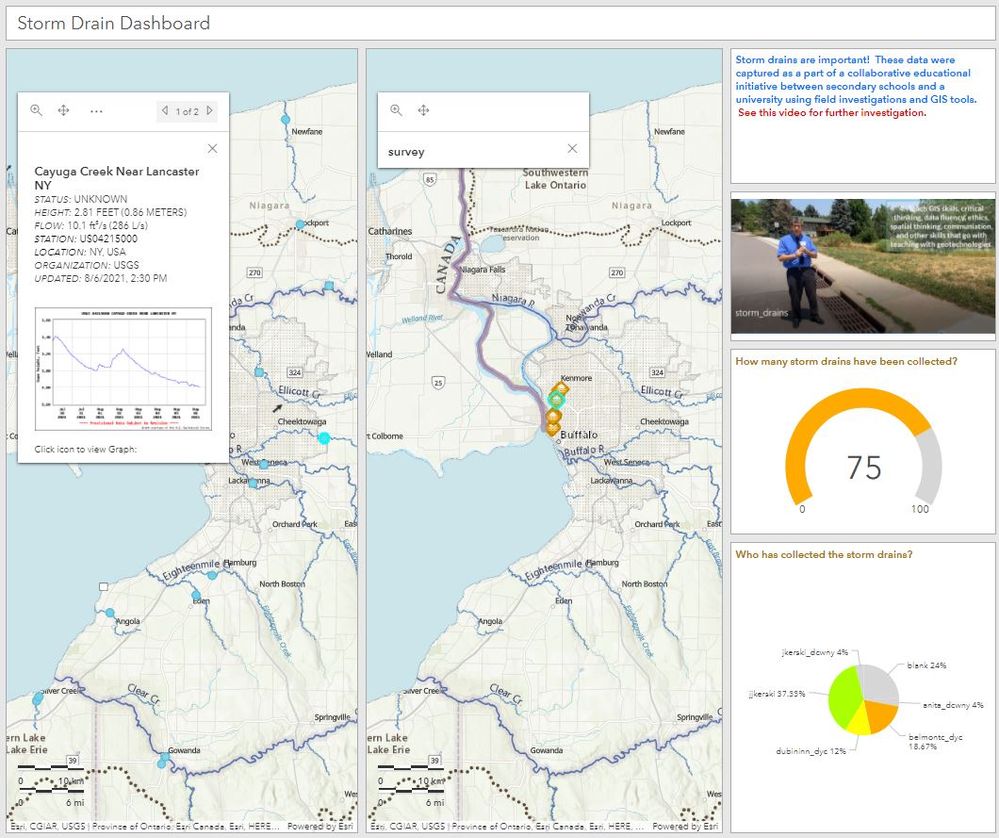The image size is (999, 838).
Task: Click the stream gauge near Angola
Action: click(110, 612)
